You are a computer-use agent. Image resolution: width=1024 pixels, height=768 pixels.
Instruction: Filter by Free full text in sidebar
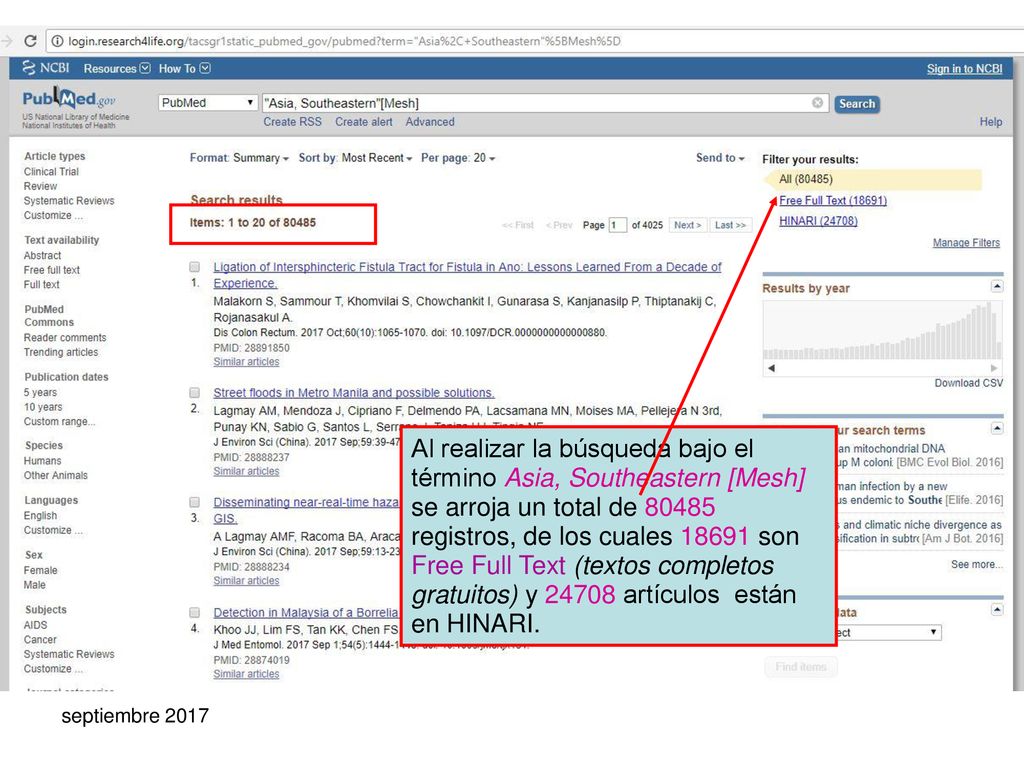point(52,270)
